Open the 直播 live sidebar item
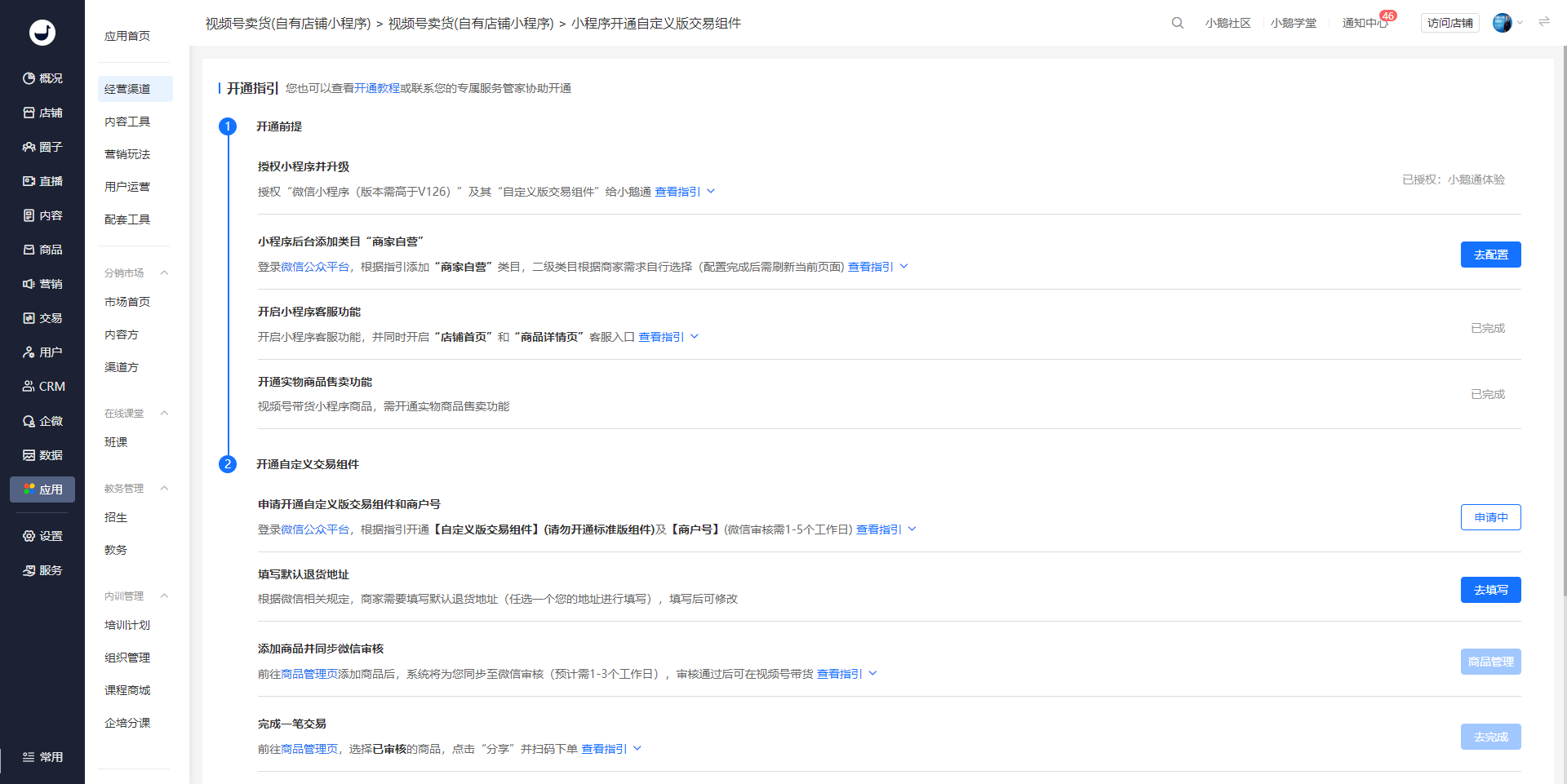Screen dimensions: 1567x784 coord(42,181)
